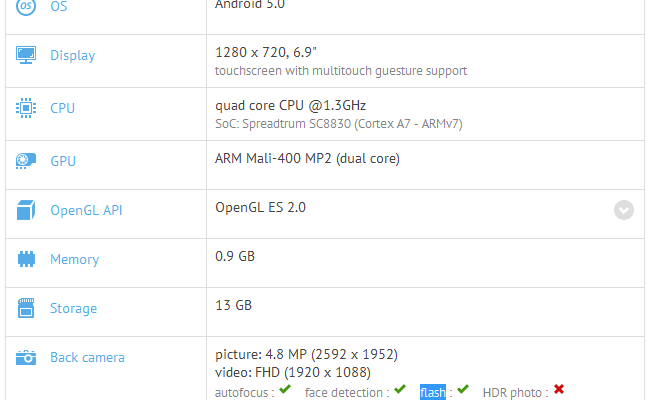Image resolution: width=650 pixels, height=400 pixels.
Task: Click the HDR photo red cross
Action: (559, 389)
